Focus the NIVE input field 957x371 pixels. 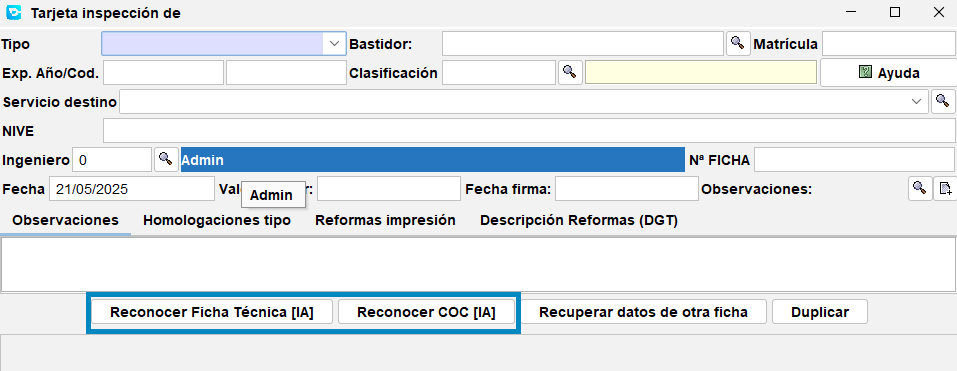point(529,131)
